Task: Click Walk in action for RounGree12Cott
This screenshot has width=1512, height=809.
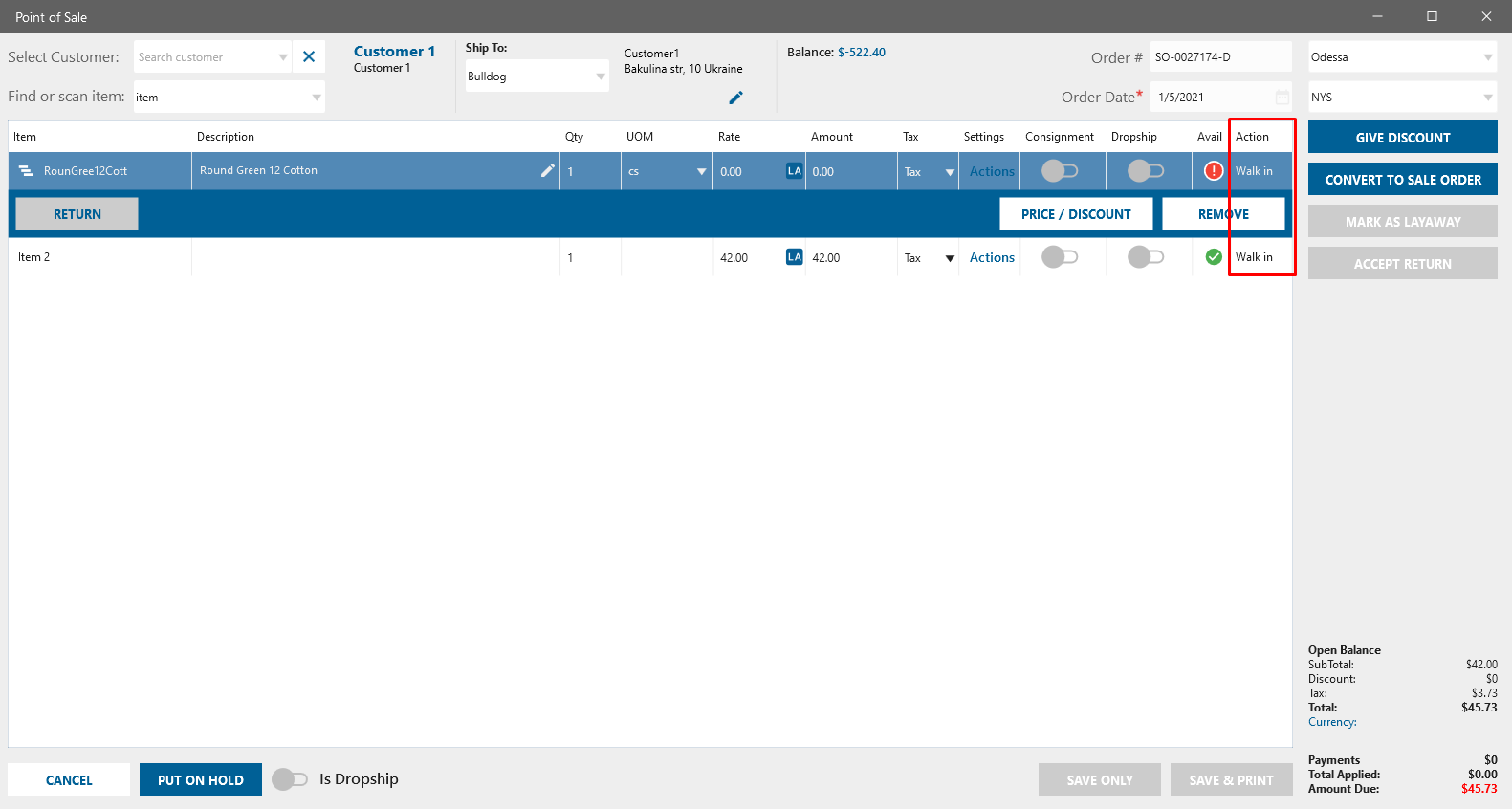Action: [x=1254, y=171]
